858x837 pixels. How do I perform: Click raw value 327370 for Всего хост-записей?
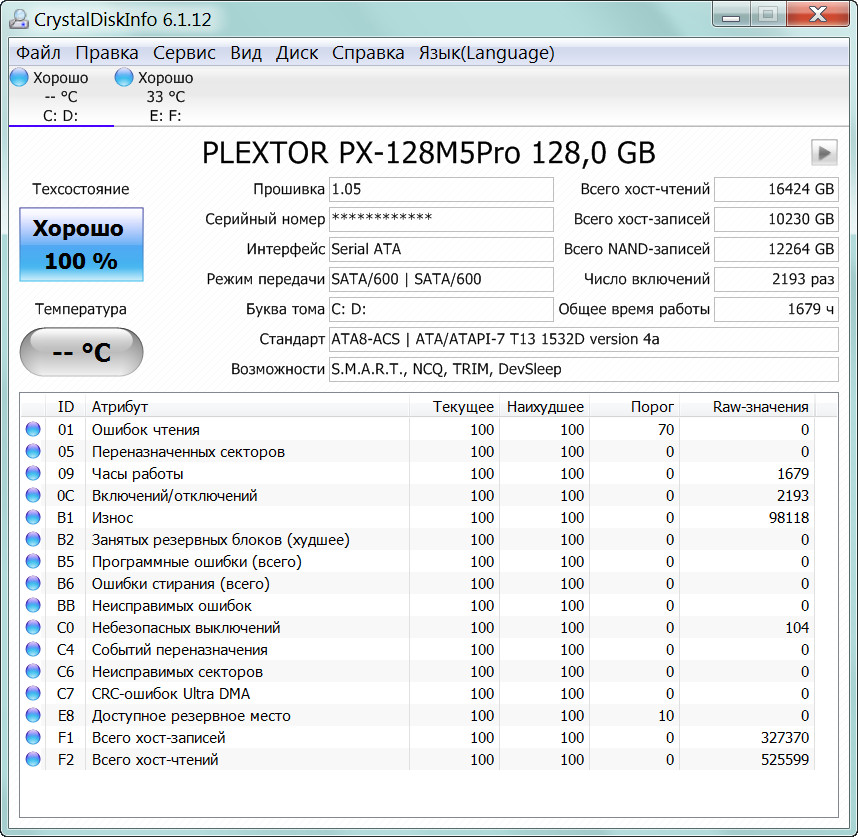pos(785,737)
